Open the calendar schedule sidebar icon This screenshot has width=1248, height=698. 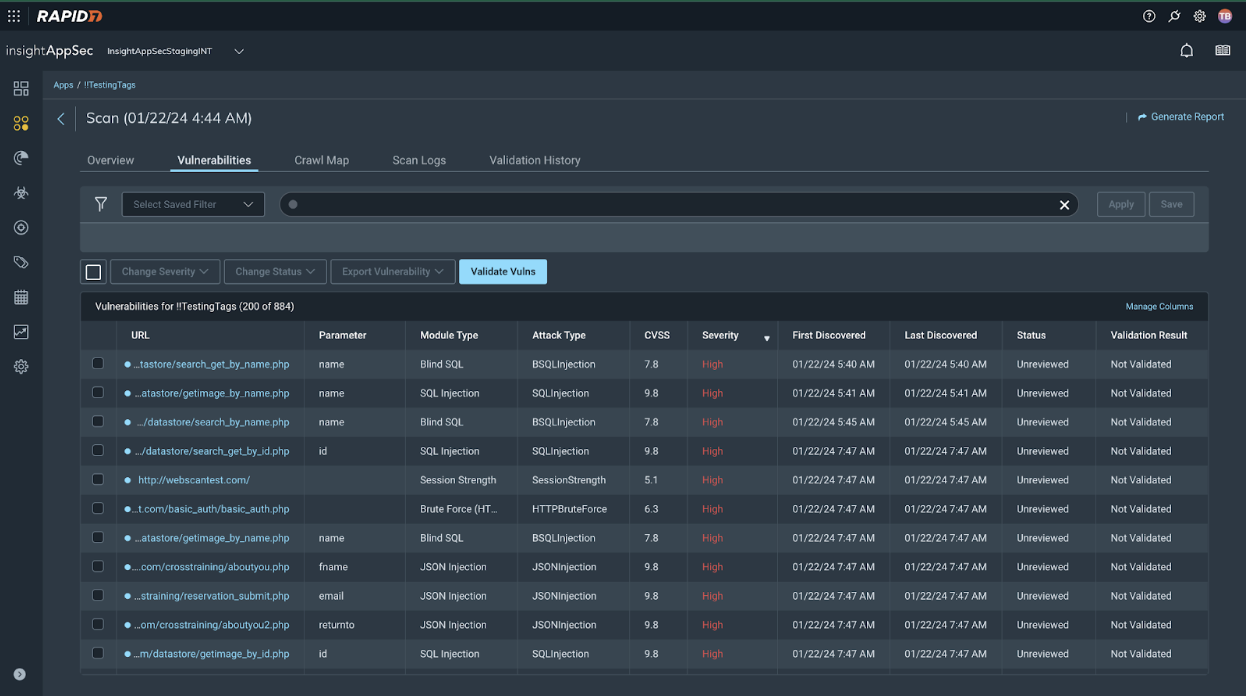coord(21,297)
